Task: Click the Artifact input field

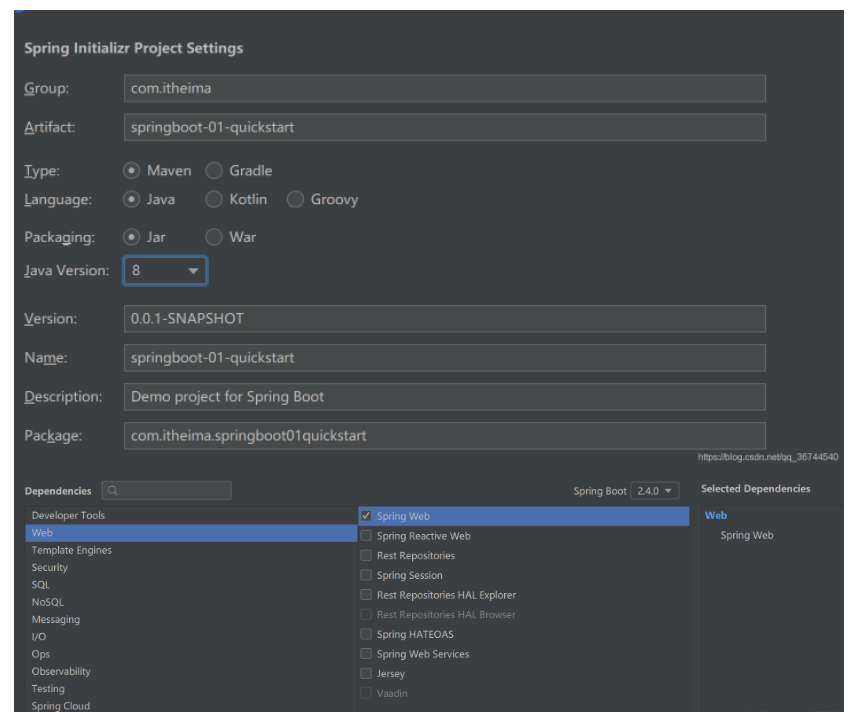Action: pos(445,127)
